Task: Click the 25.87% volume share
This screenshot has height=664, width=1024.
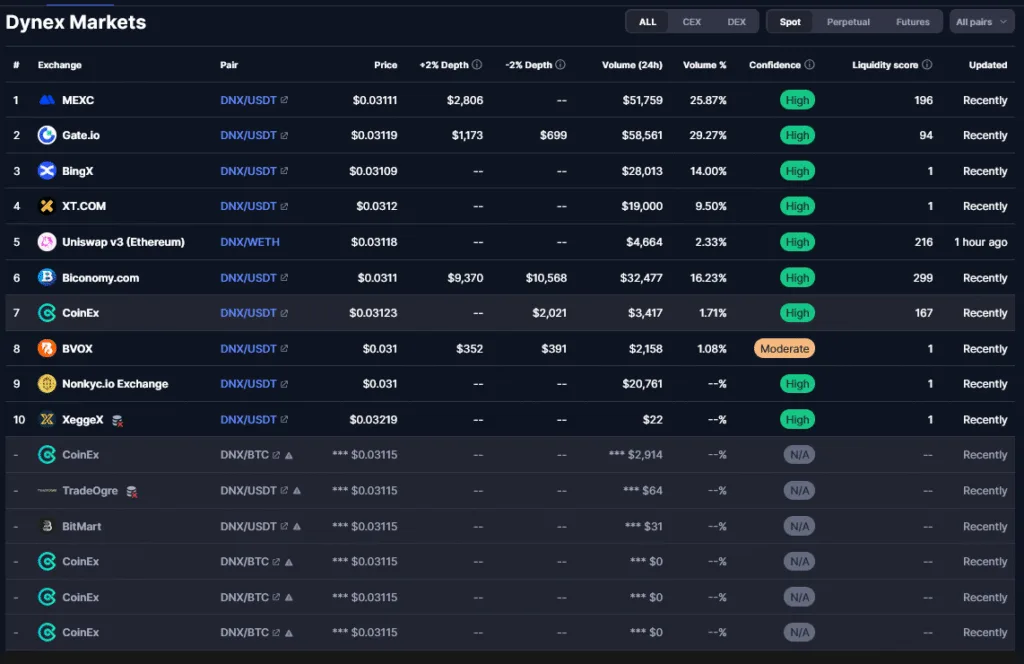Action: (x=708, y=100)
